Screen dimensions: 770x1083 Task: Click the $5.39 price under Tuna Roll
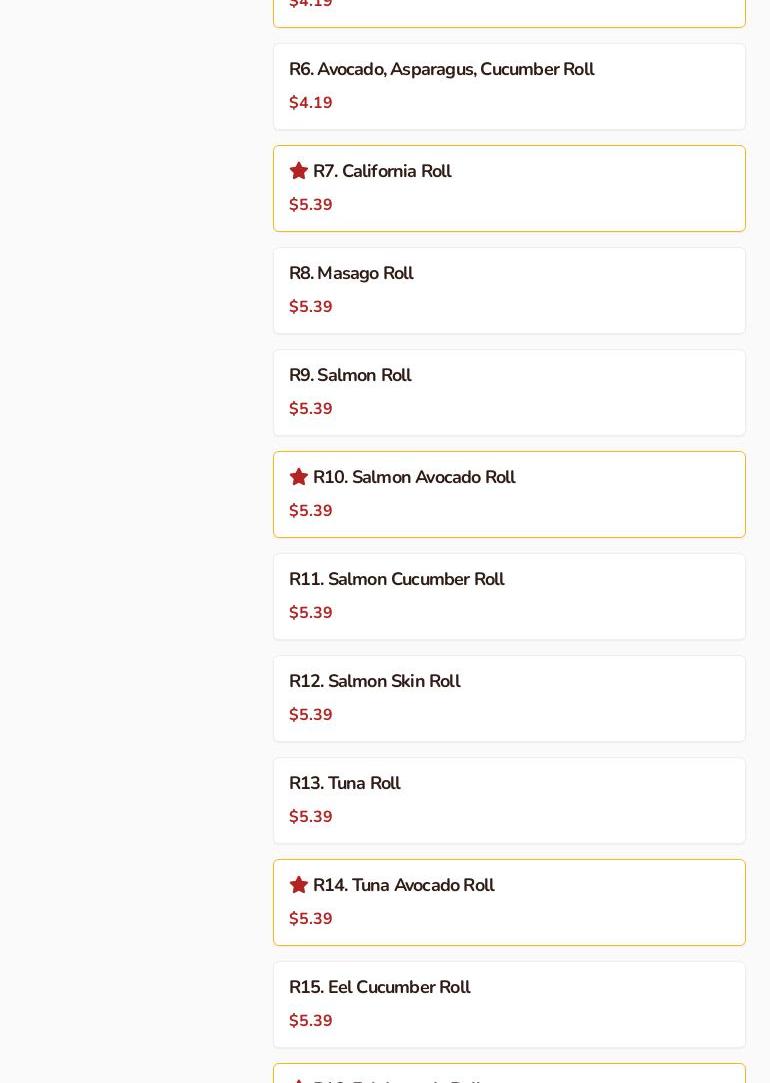[x=311, y=817]
